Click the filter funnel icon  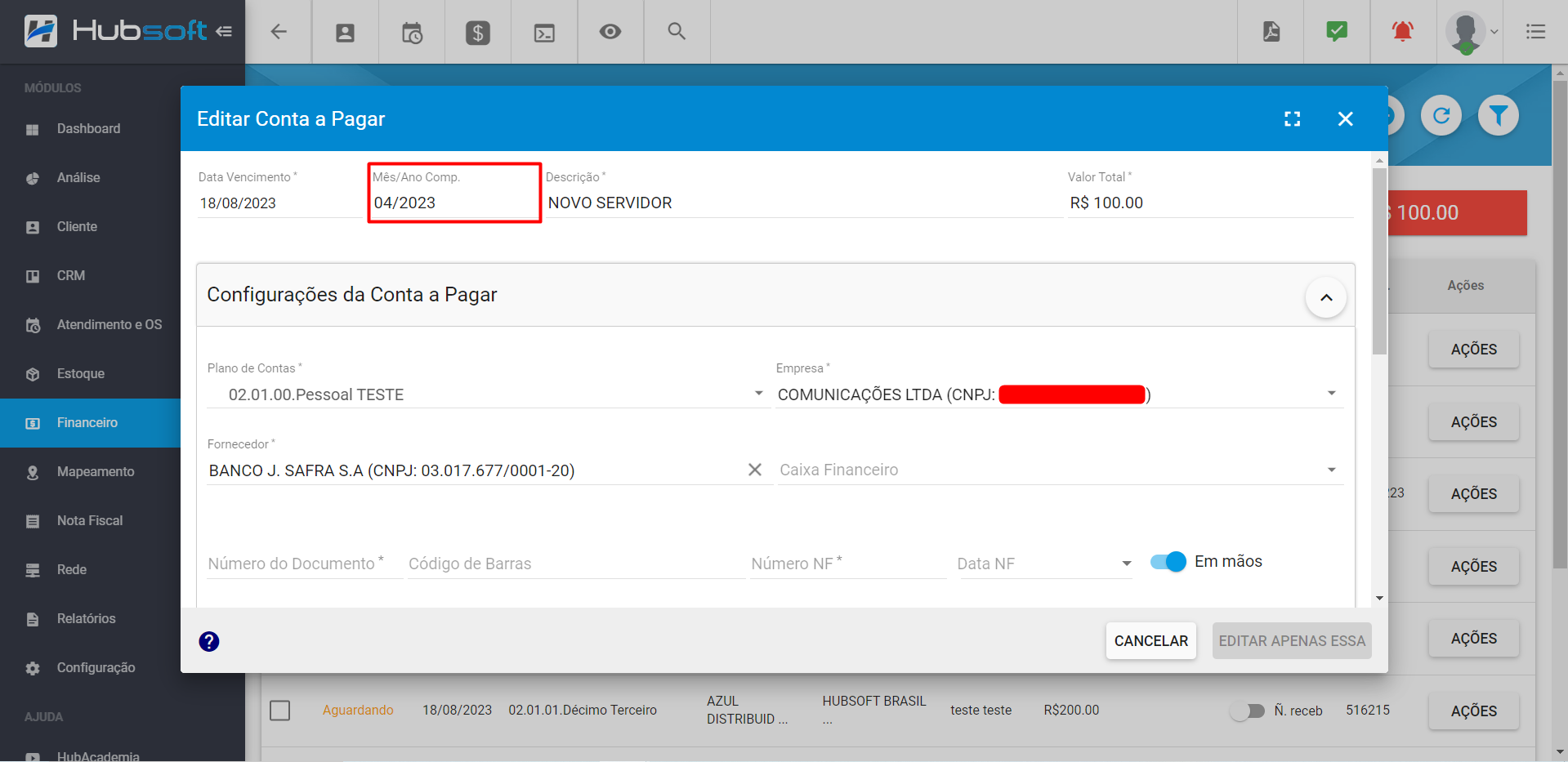coord(1498,116)
